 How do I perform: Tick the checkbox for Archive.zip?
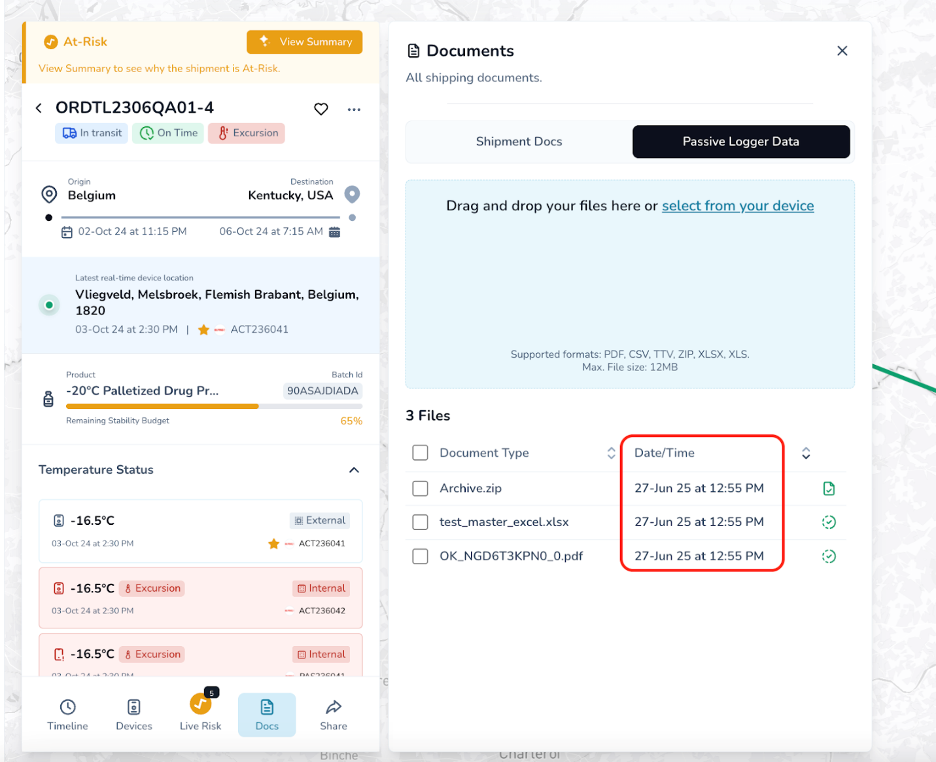pyautogui.click(x=420, y=489)
